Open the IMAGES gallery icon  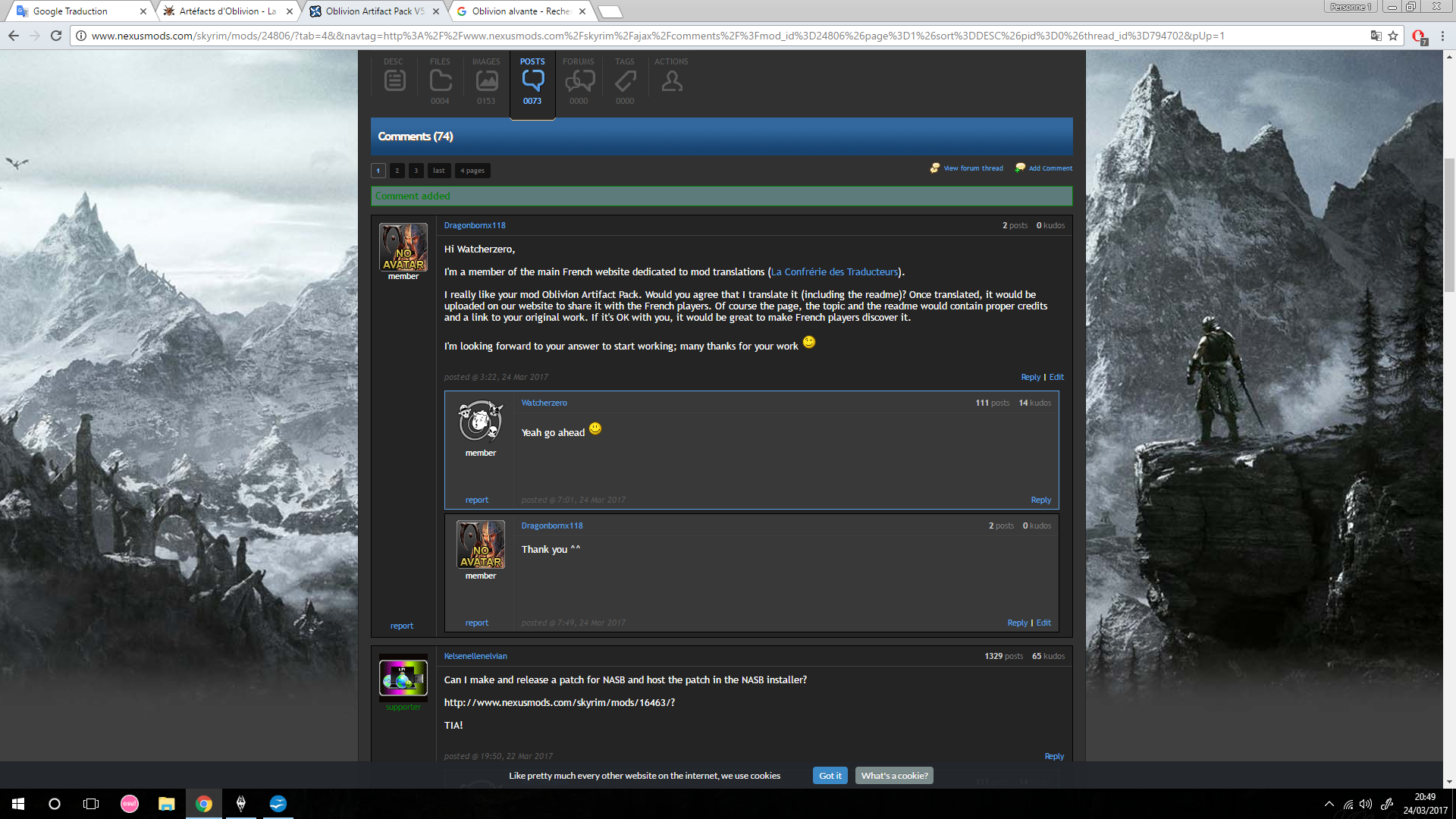pos(486,80)
